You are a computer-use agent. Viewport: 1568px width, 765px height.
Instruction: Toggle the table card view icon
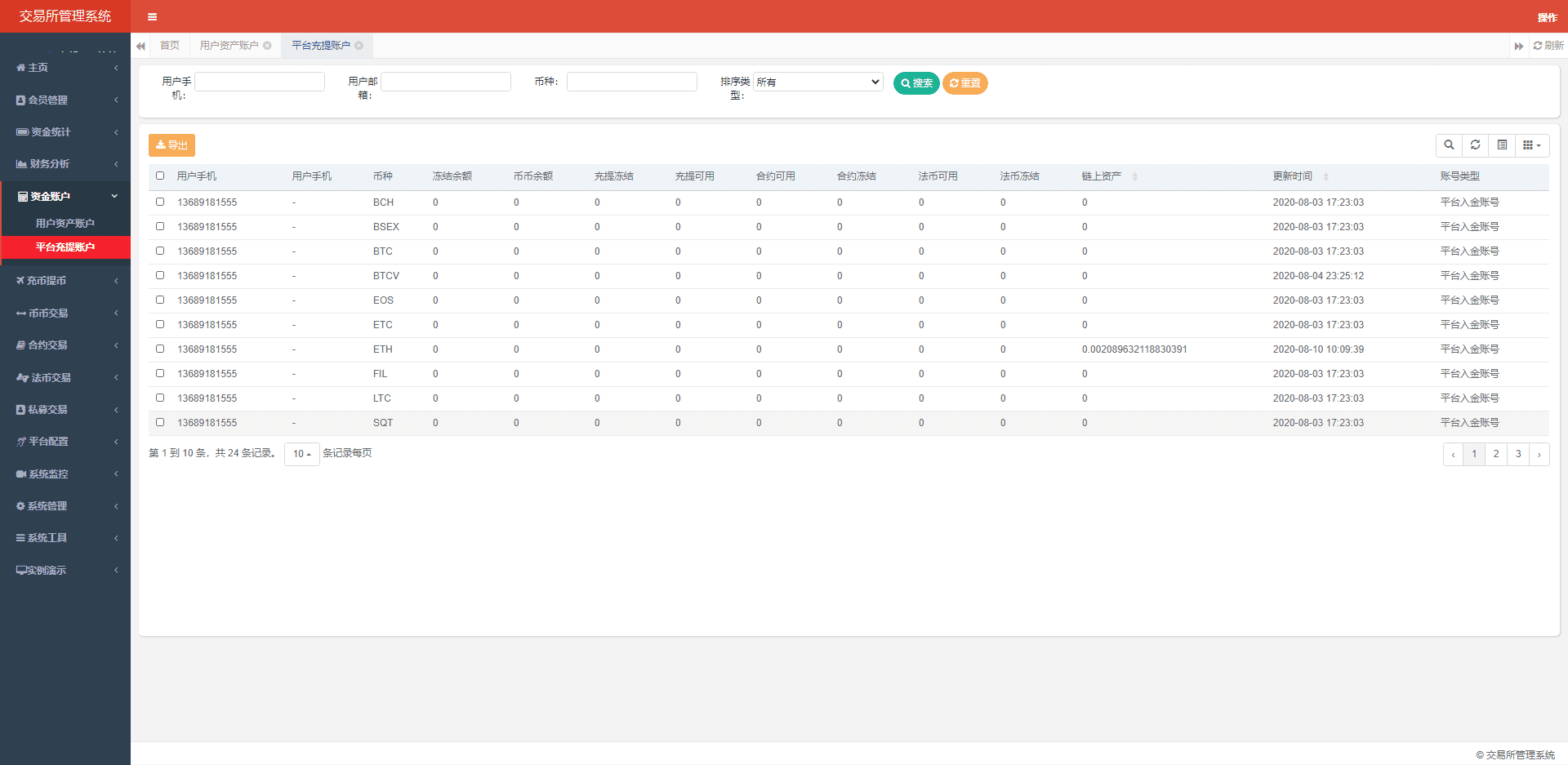point(1502,145)
